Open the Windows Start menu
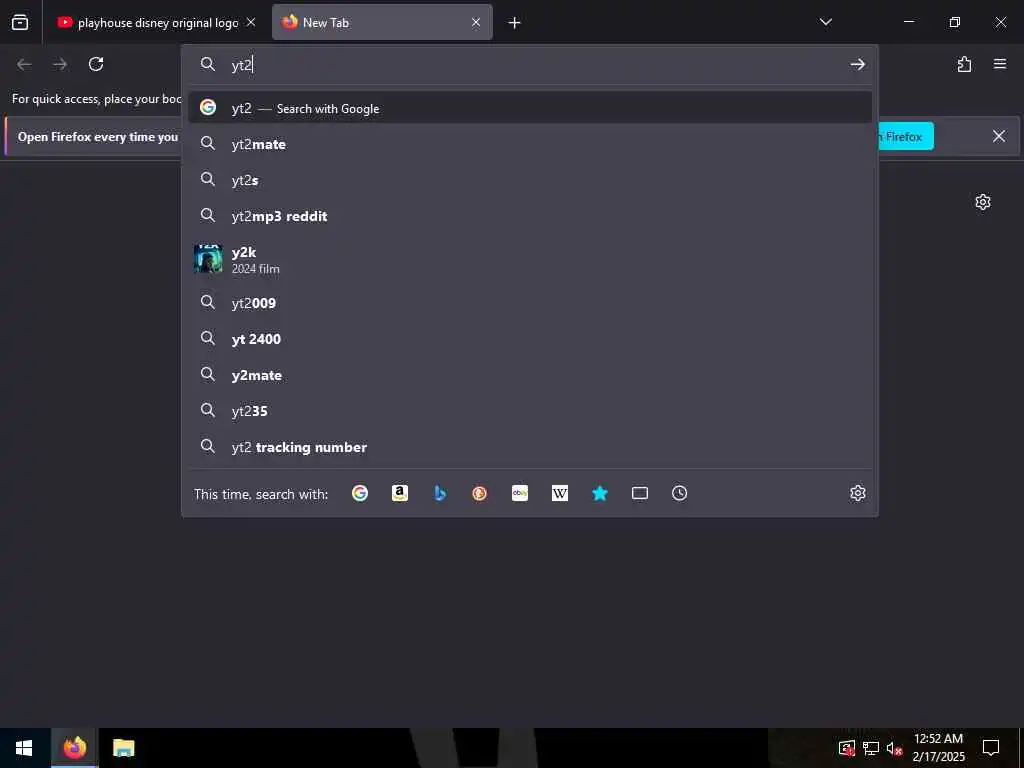Viewport: 1024px width, 768px height. coord(24,748)
